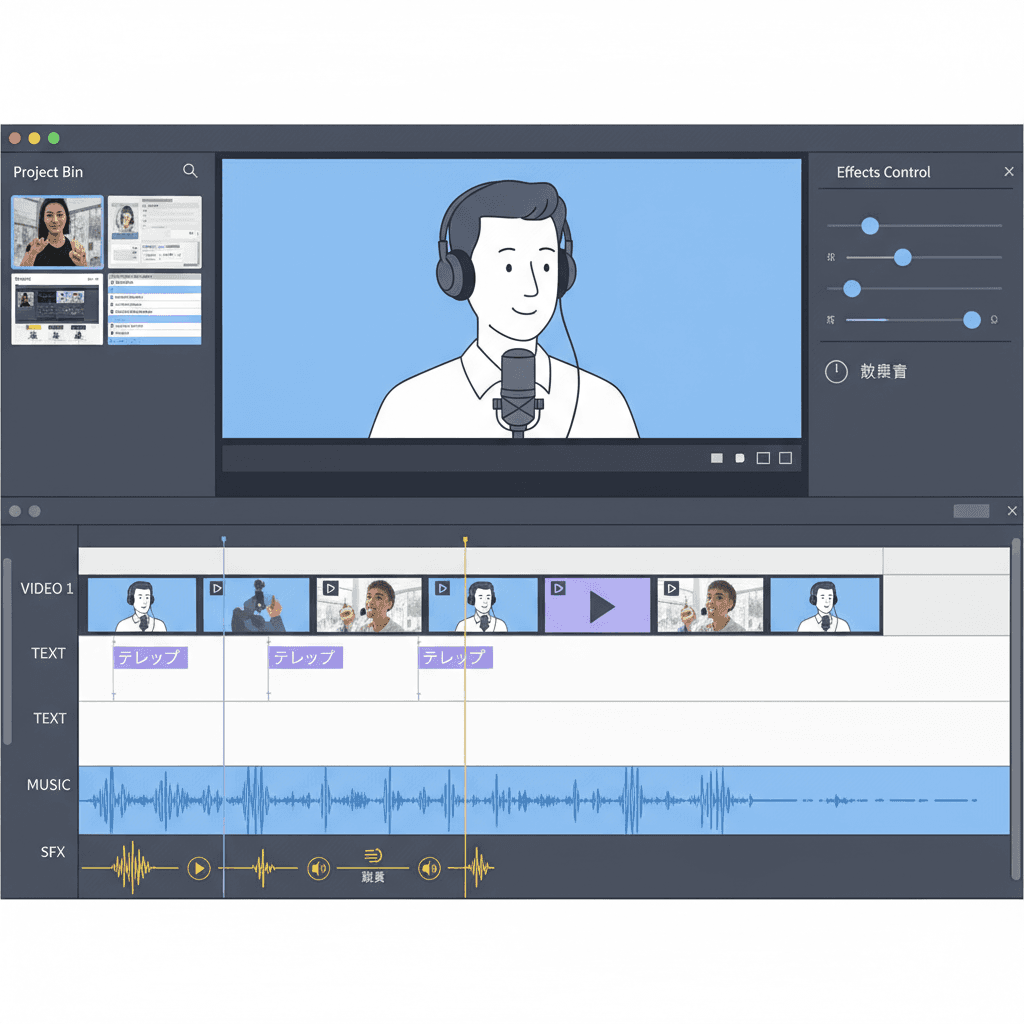This screenshot has height=1024, width=1024.
Task: Click the wind effect icon in SFX track
Action: [x=373, y=855]
